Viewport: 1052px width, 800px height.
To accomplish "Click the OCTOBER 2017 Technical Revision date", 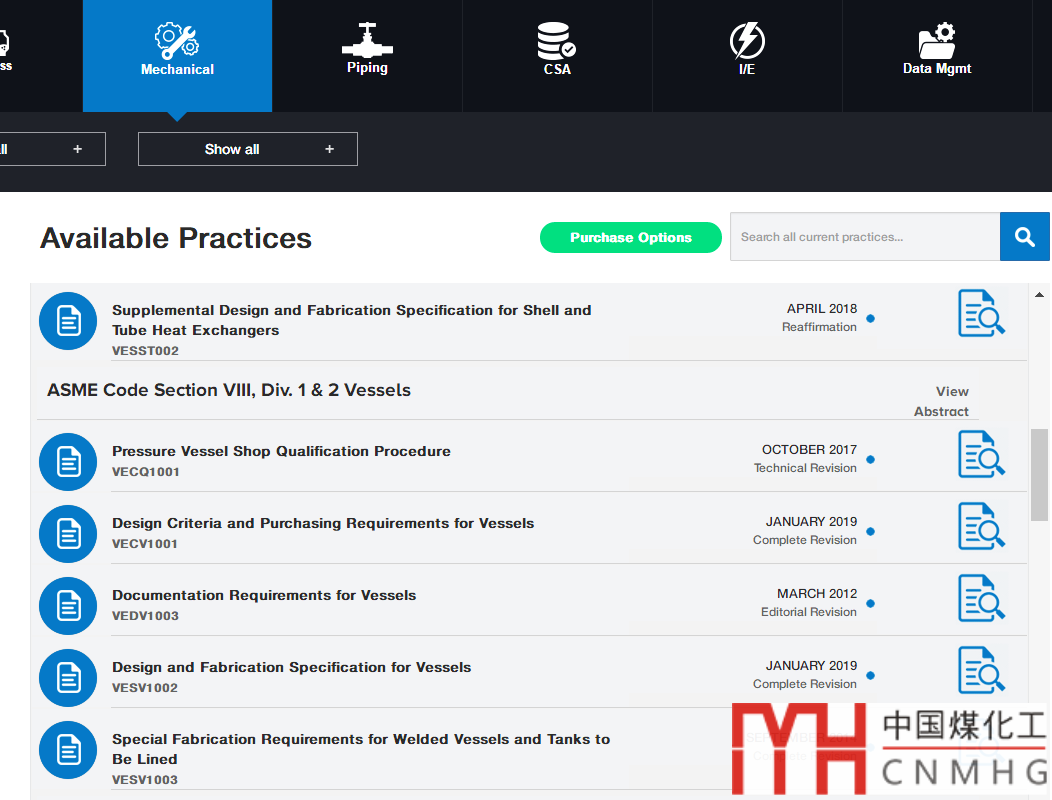I will pos(805,458).
